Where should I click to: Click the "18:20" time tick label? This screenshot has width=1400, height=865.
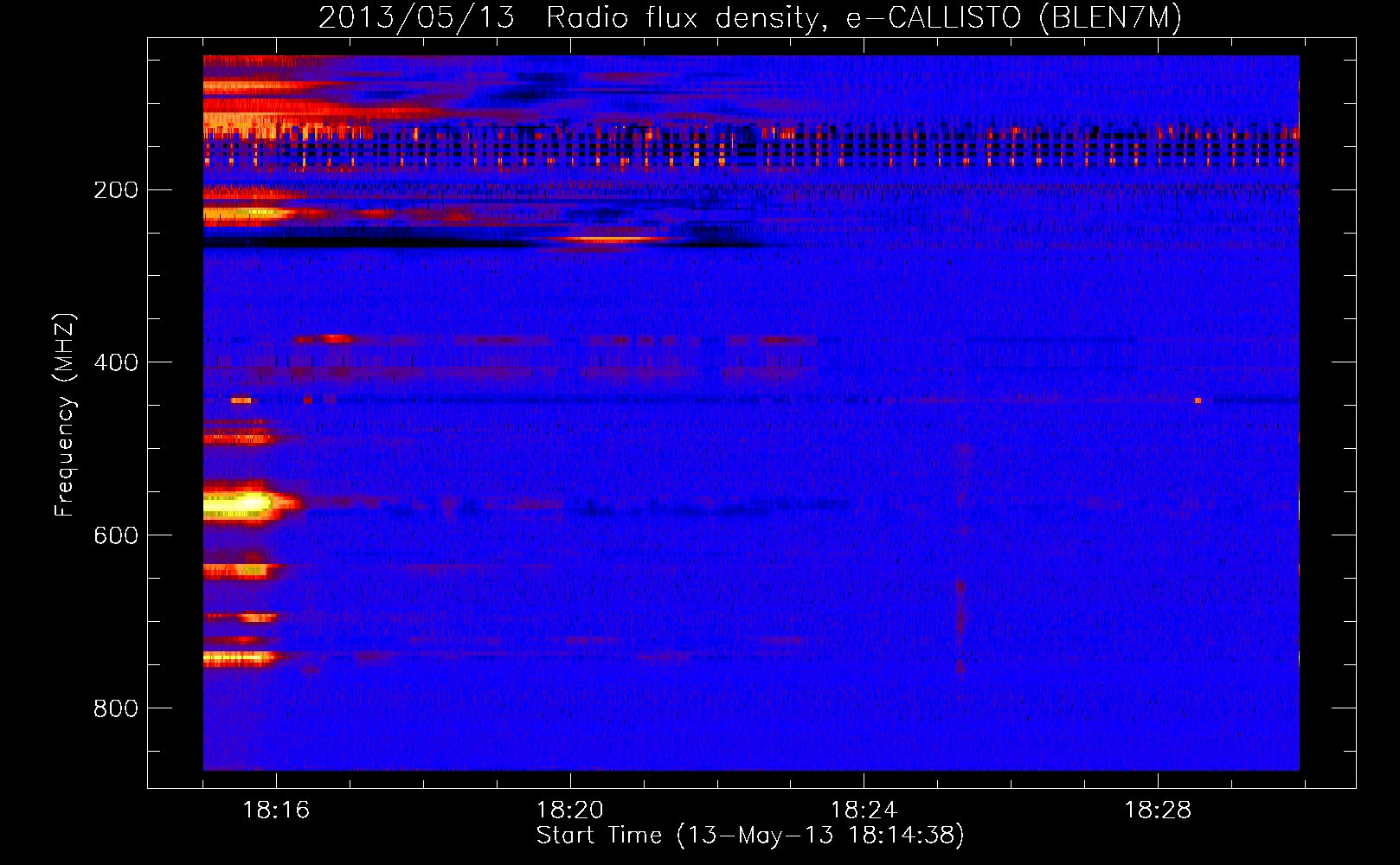569,811
